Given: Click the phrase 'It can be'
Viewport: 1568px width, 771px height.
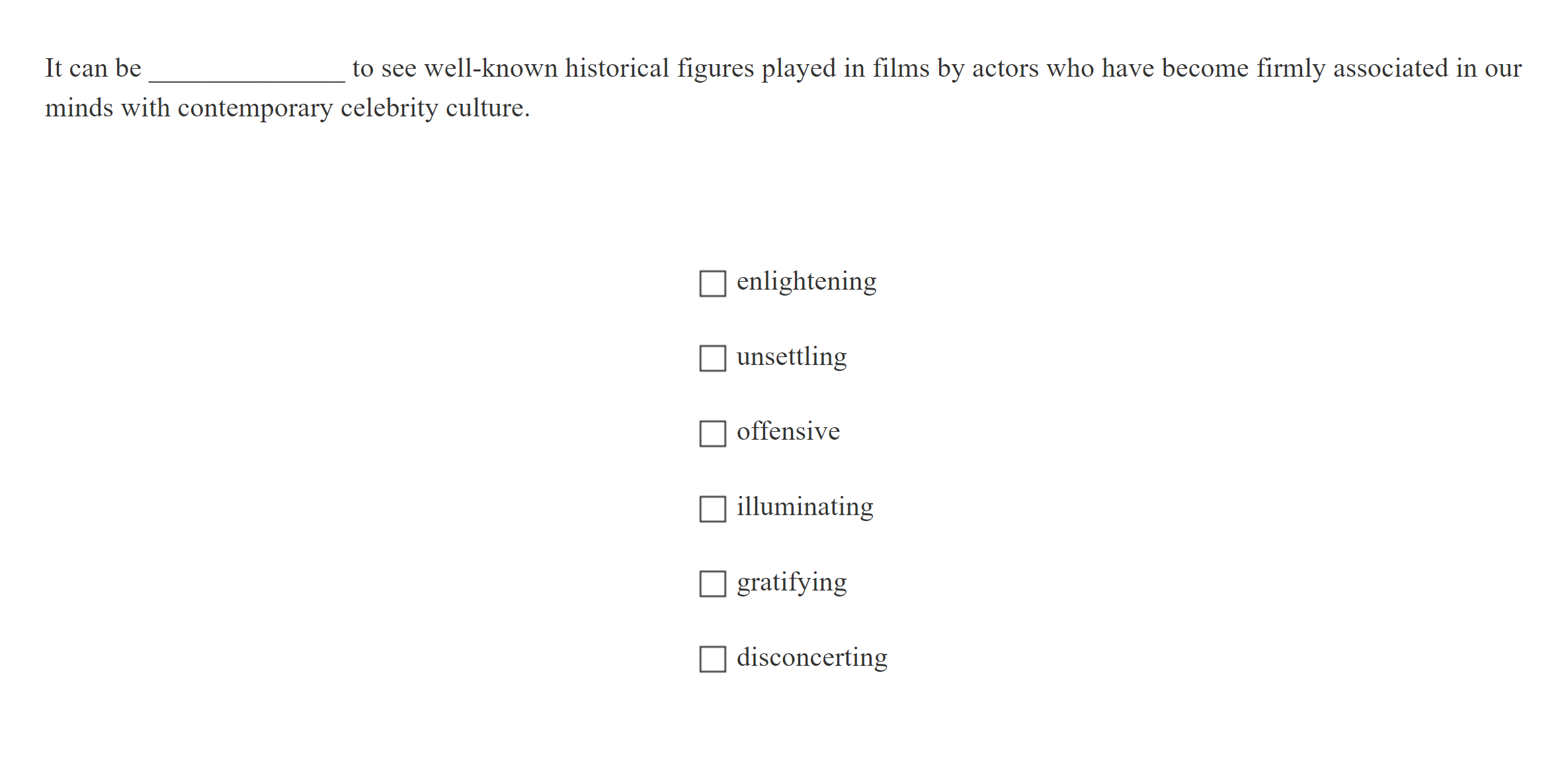Looking at the screenshot, I should coord(93,69).
